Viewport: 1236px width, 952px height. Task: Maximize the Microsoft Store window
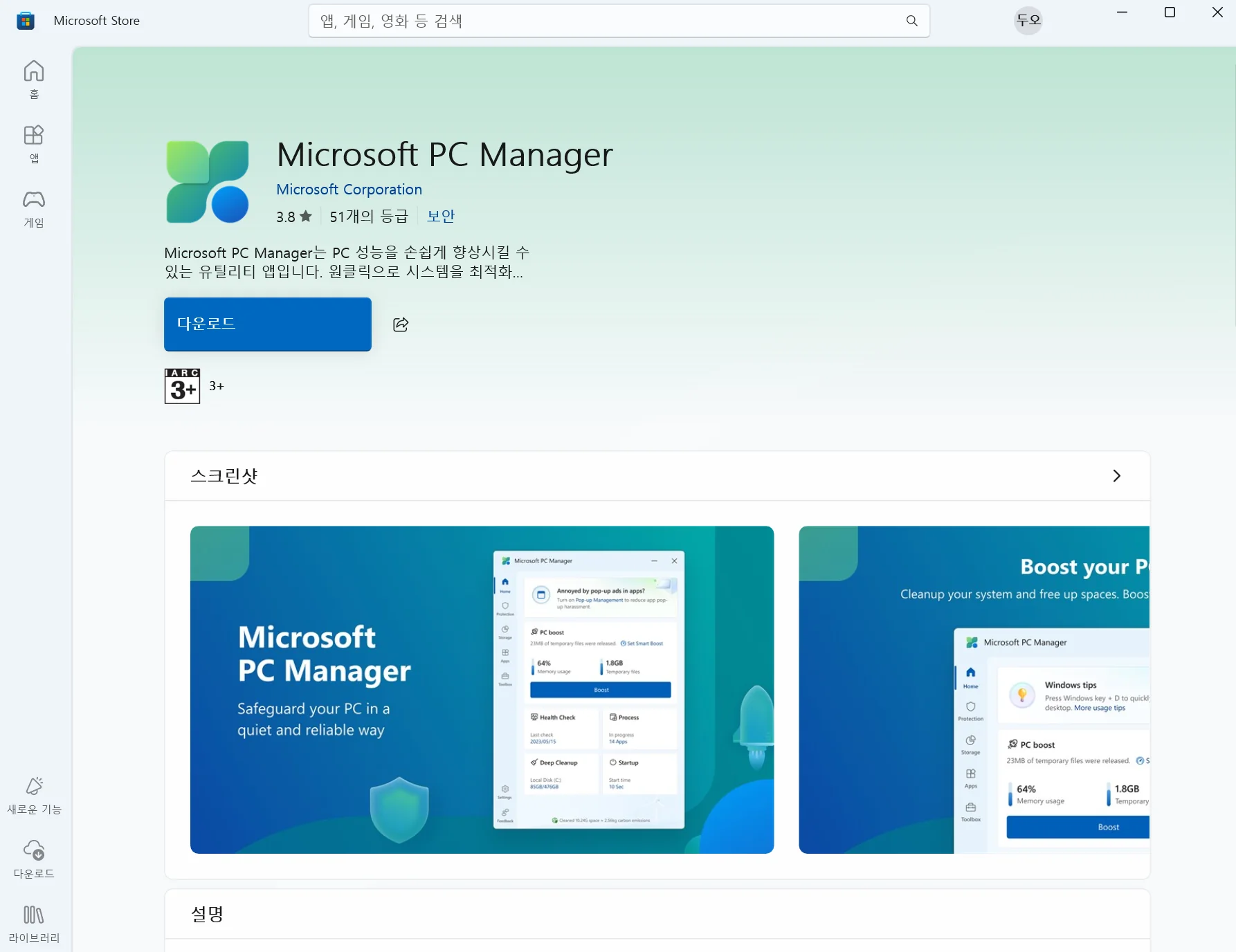(1170, 12)
